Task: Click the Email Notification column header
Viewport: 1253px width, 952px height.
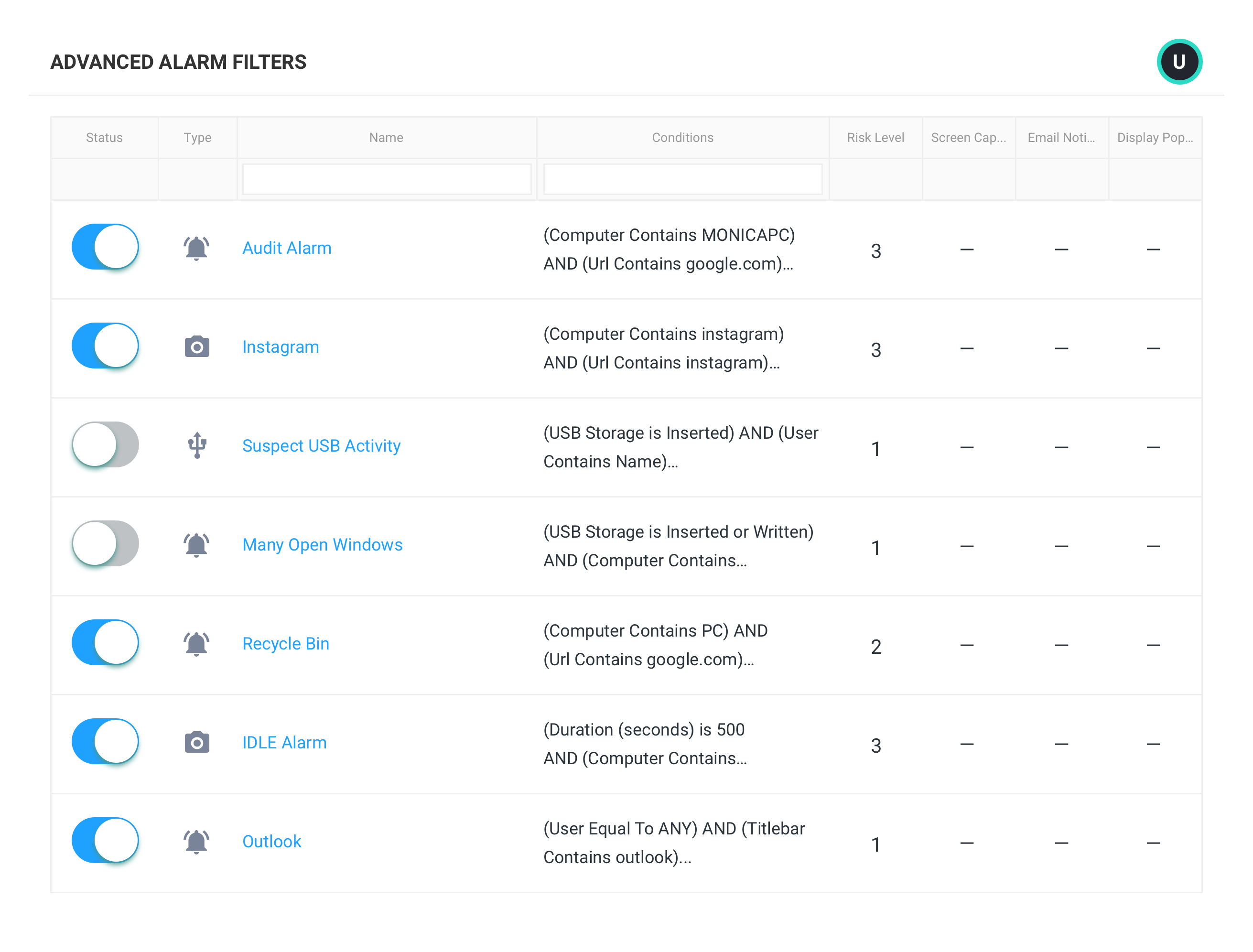Action: pos(1061,137)
